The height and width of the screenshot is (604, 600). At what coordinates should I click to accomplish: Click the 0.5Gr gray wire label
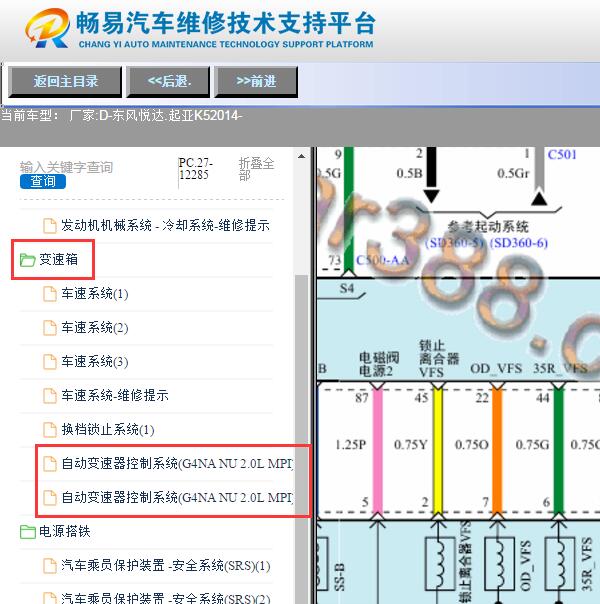point(513,173)
